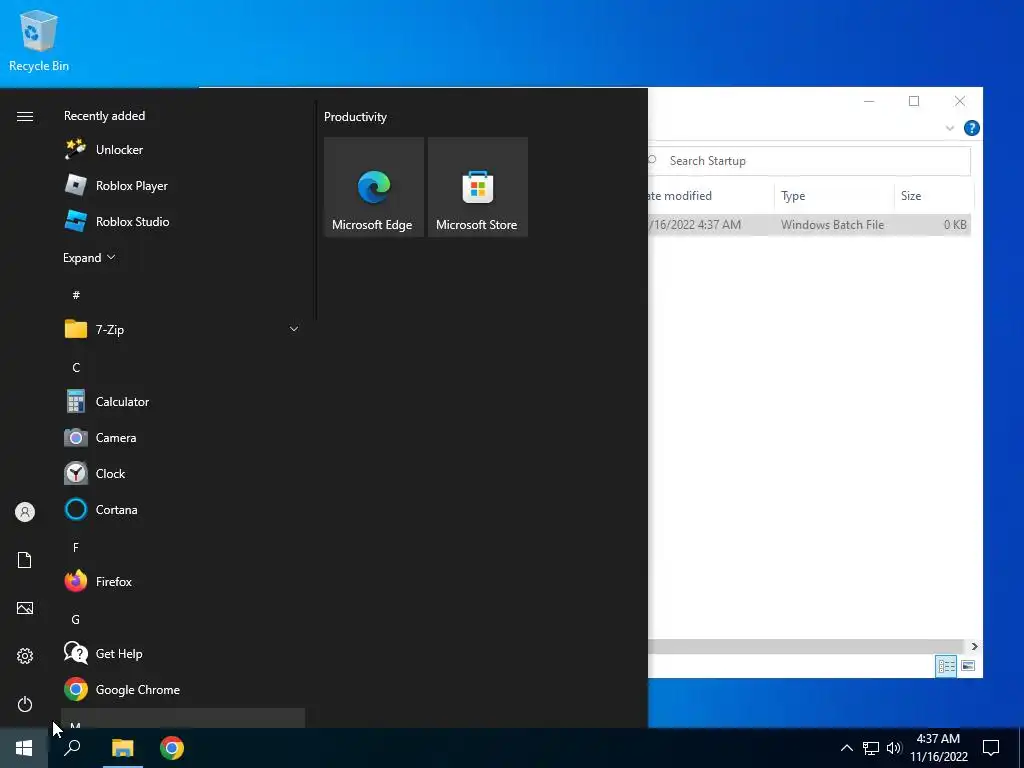Click the volume speaker tray icon
Screen dimensions: 1024x768
[x=894, y=748]
